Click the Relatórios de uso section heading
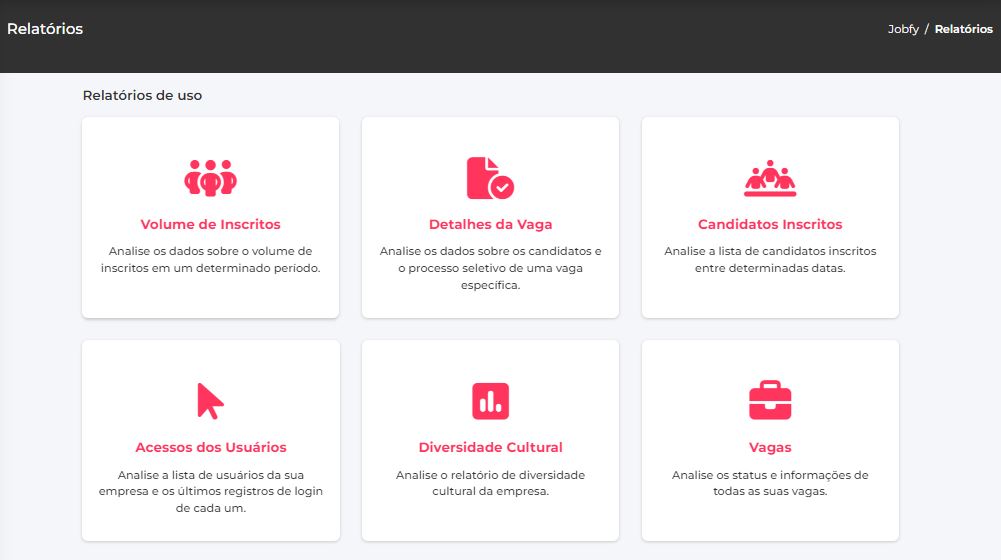Image resolution: width=1001 pixels, height=560 pixels. [142, 96]
